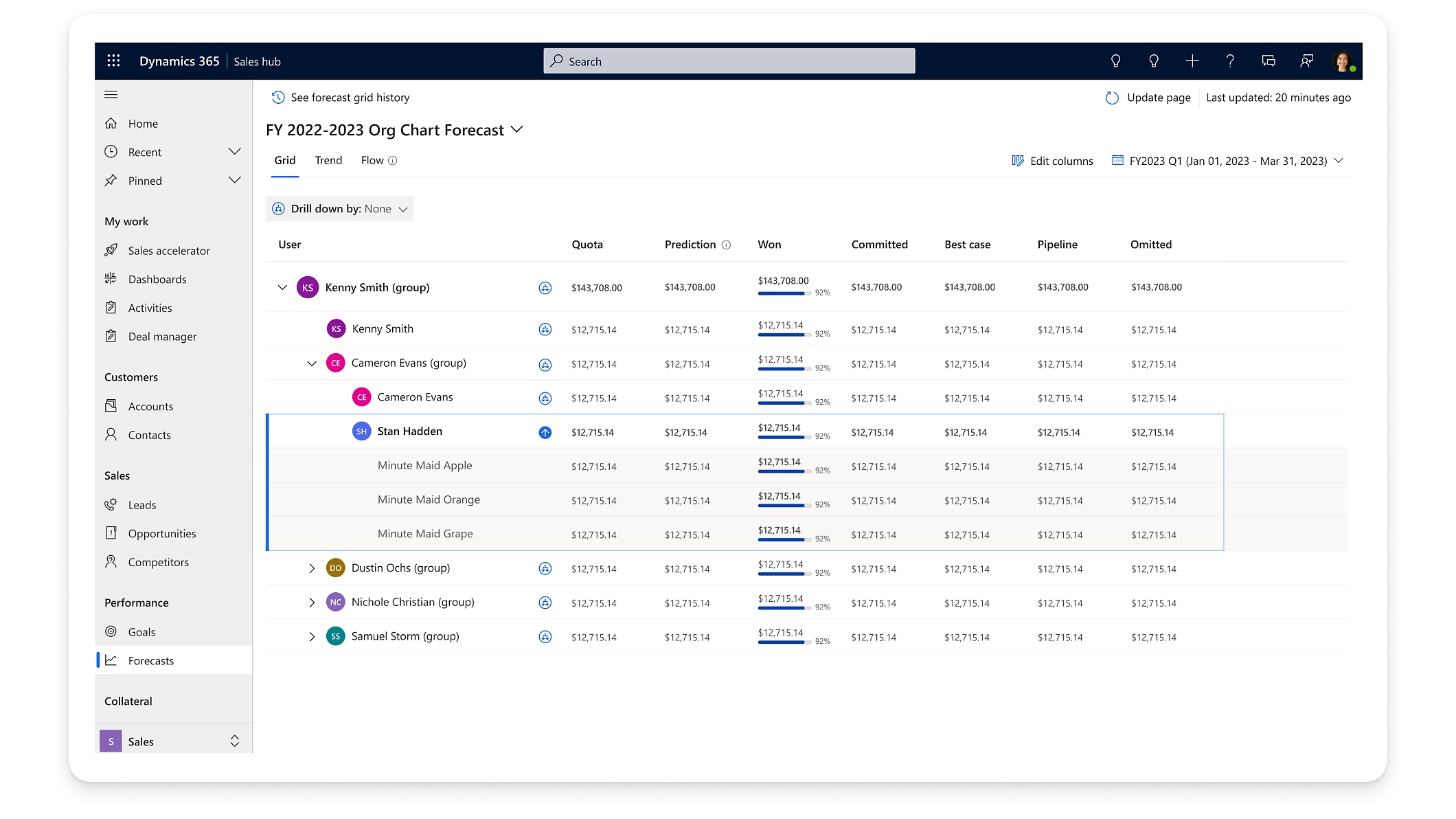Collapse the left navigation hamburger menu
Viewport: 1456px width, 819px height.
click(111, 95)
